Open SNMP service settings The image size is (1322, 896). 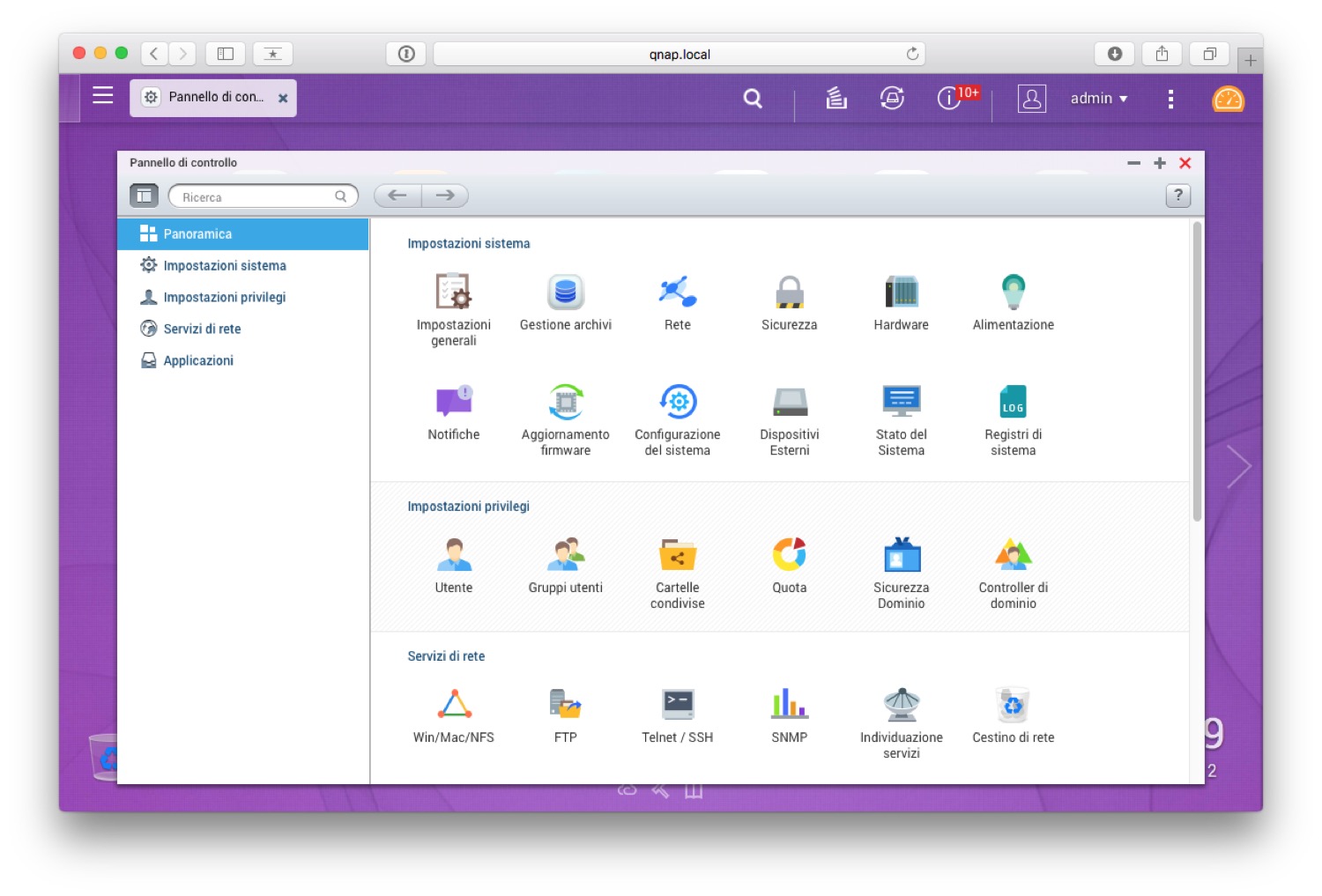pos(790,715)
